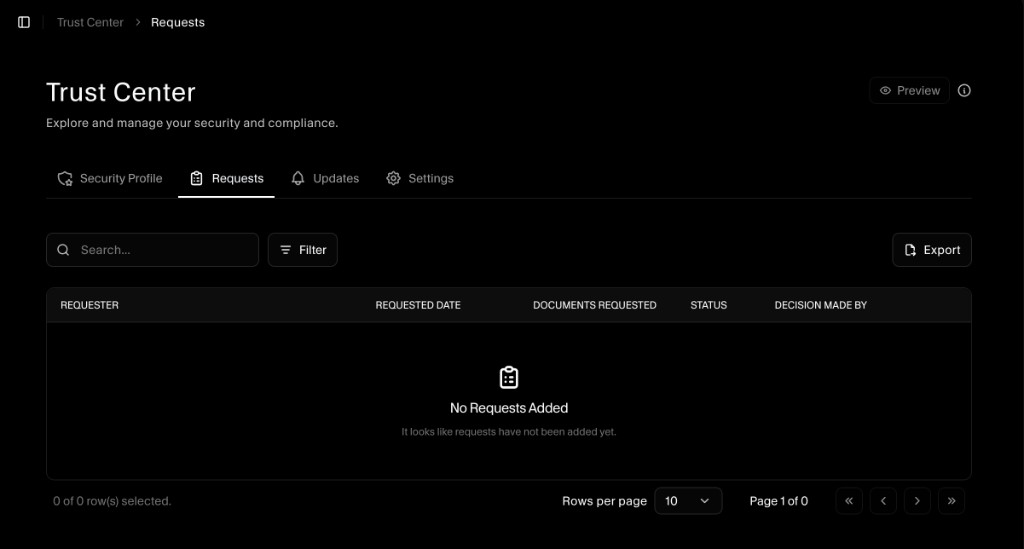Switch to the Updates tab
1024x549 pixels.
[325, 178]
